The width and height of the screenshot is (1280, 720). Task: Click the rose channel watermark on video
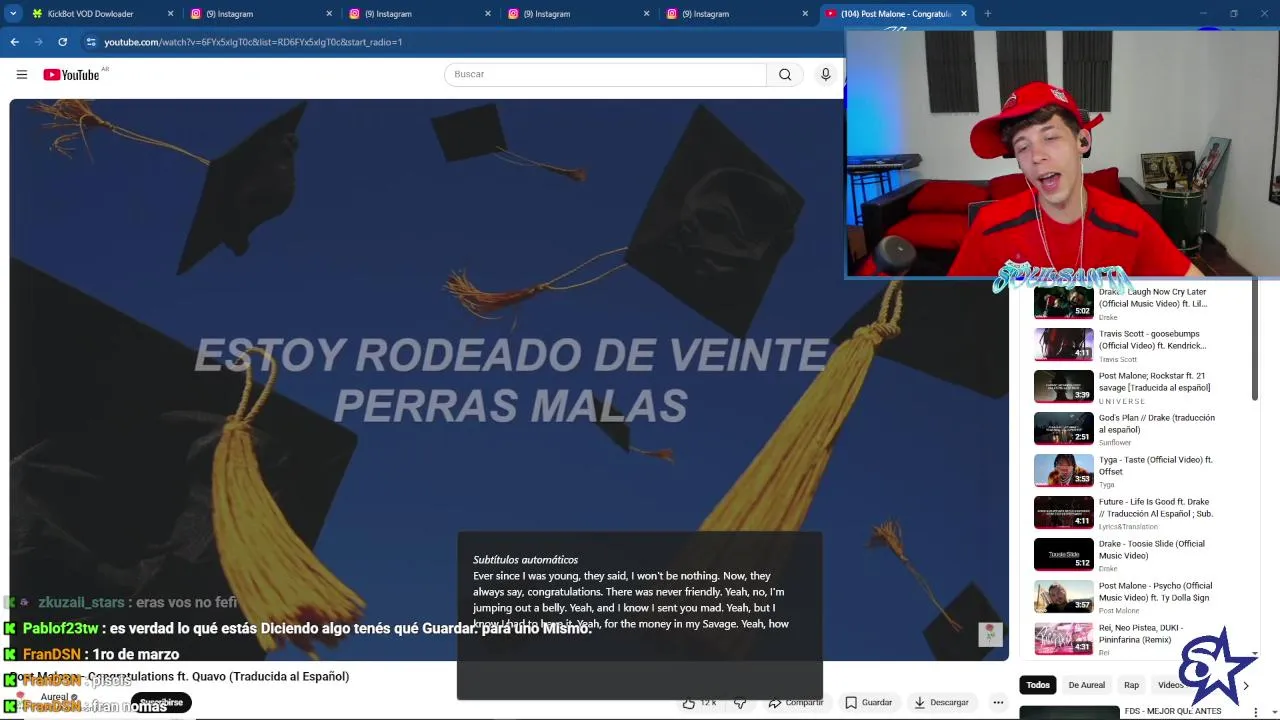coord(990,633)
